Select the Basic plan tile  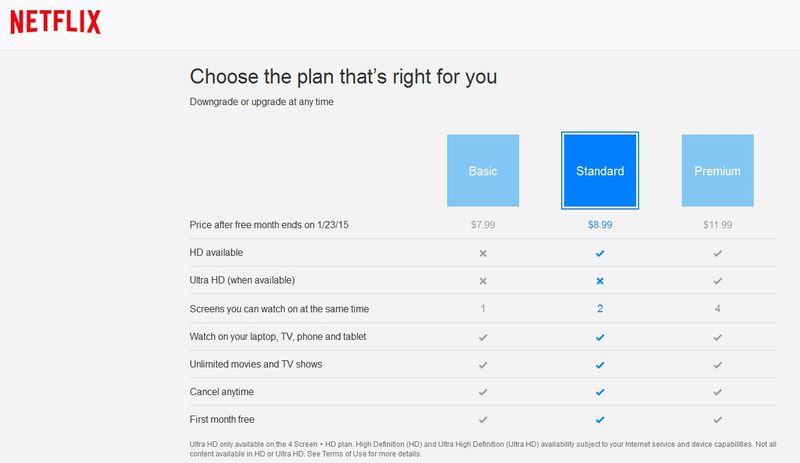pyautogui.click(x=483, y=170)
